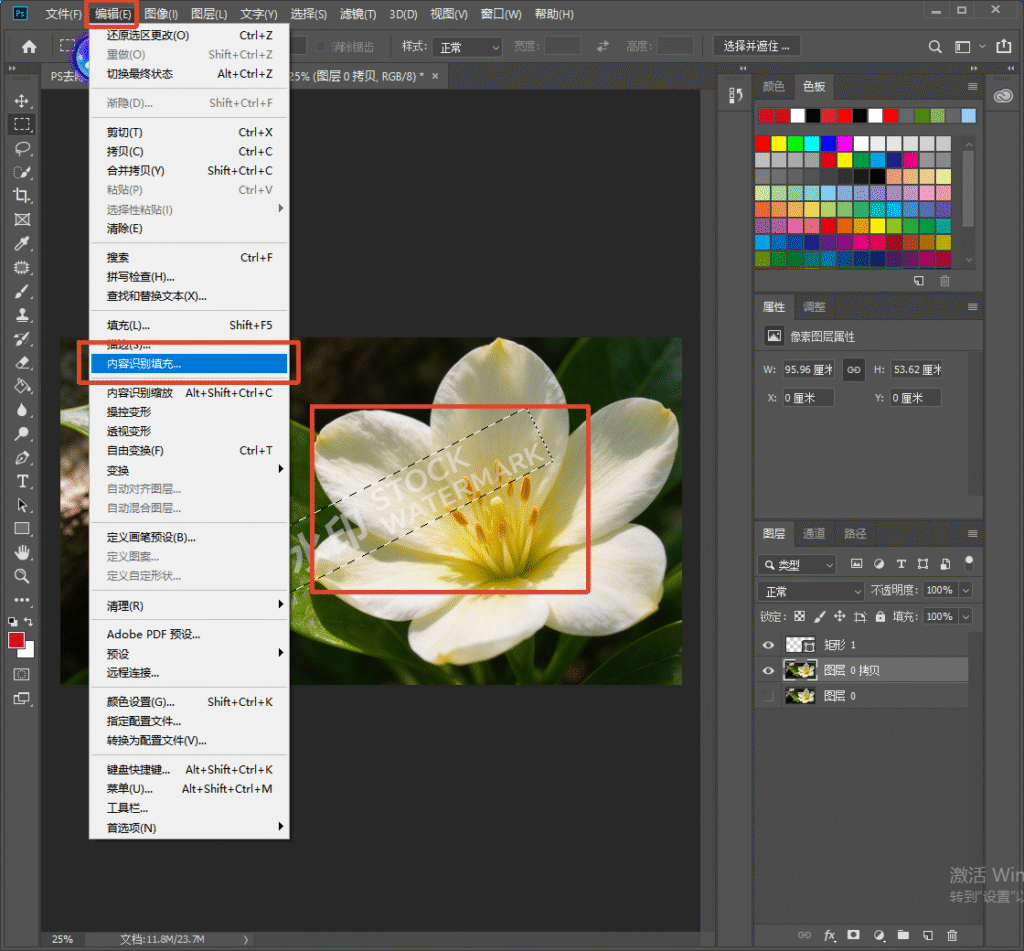Viewport: 1024px width, 951px height.
Task: Delete layer using the trash icon
Action: (x=952, y=935)
